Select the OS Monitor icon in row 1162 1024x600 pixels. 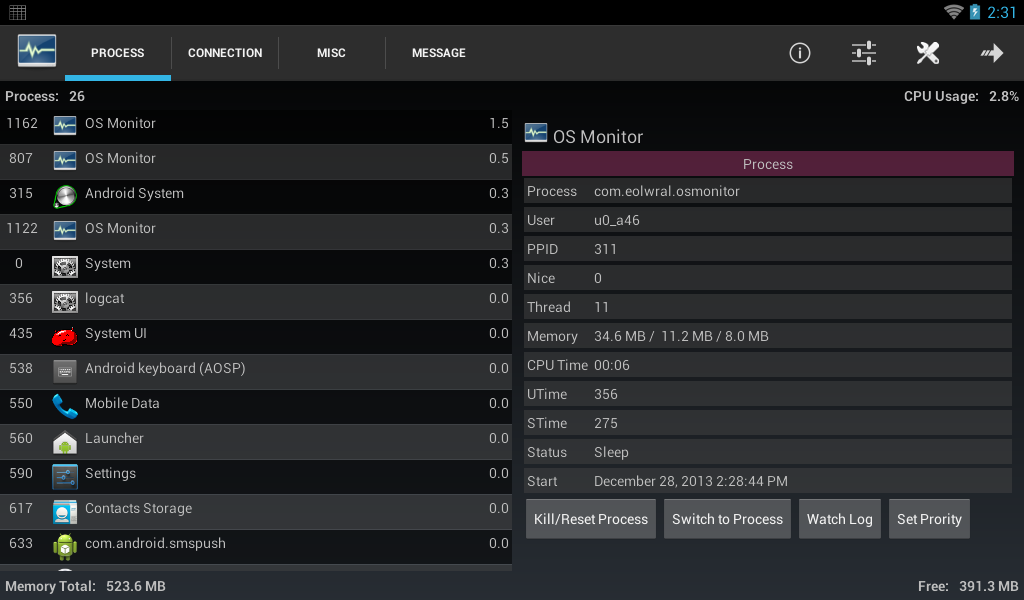pyautogui.click(x=65, y=125)
